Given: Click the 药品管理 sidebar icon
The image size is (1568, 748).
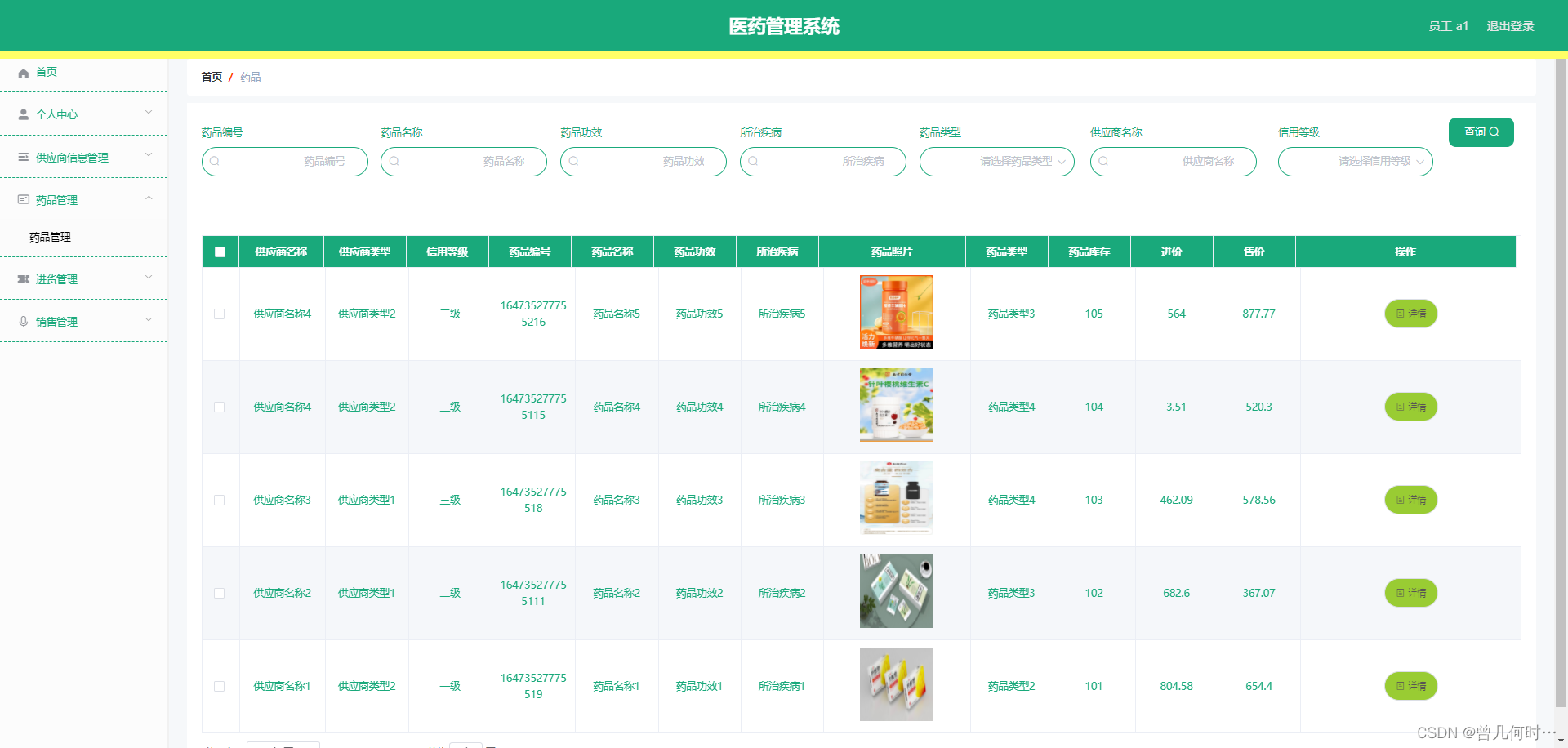Looking at the screenshot, I should pyautogui.click(x=23, y=200).
